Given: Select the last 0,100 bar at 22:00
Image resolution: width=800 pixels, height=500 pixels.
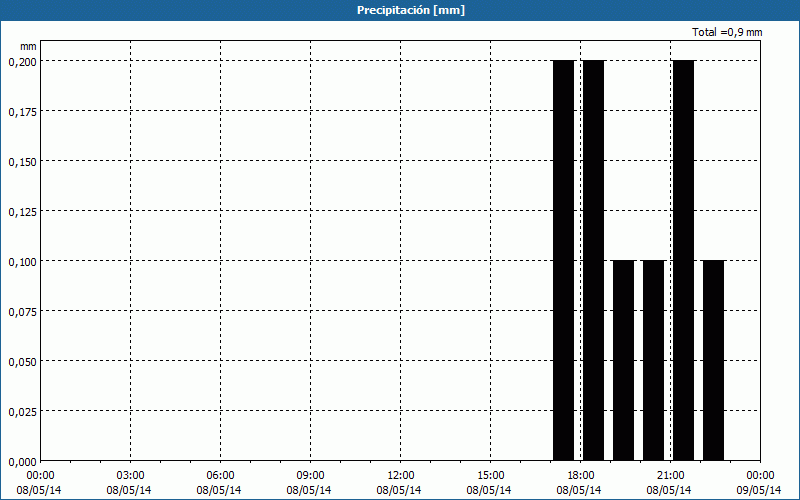Looking at the screenshot, I should [713, 360].
